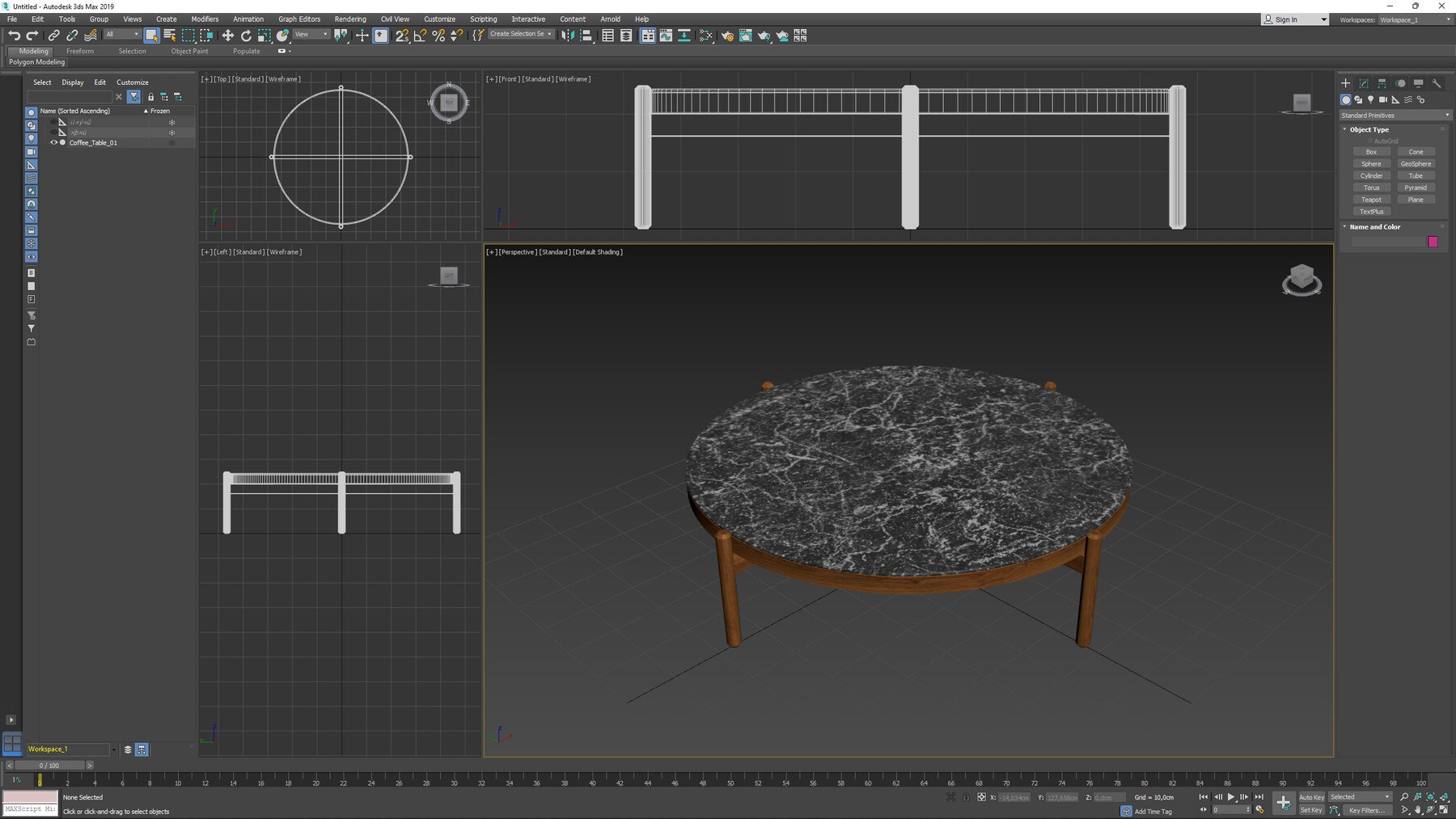Activate the Select and Rotate tool
This screenshot has width=1456, height=819.
(246, 36)
